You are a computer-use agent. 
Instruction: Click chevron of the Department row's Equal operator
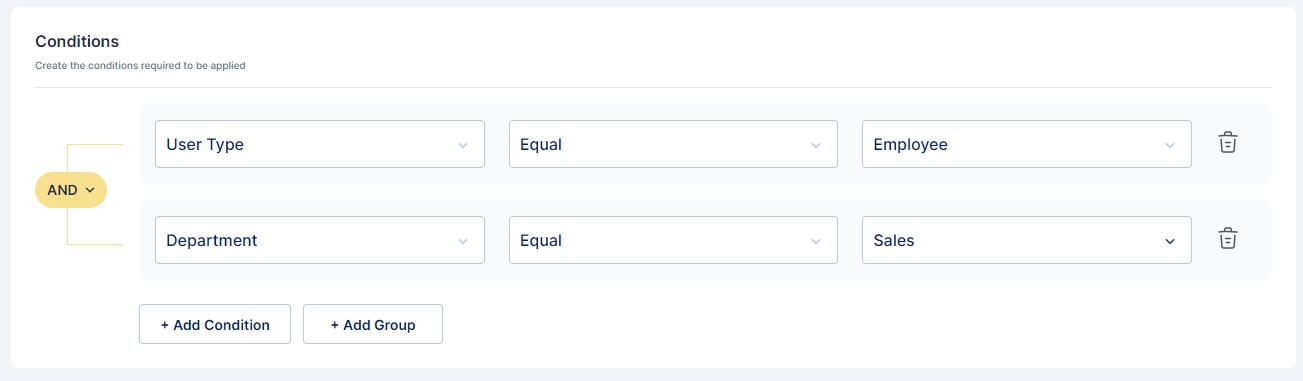tap(816, 241)
